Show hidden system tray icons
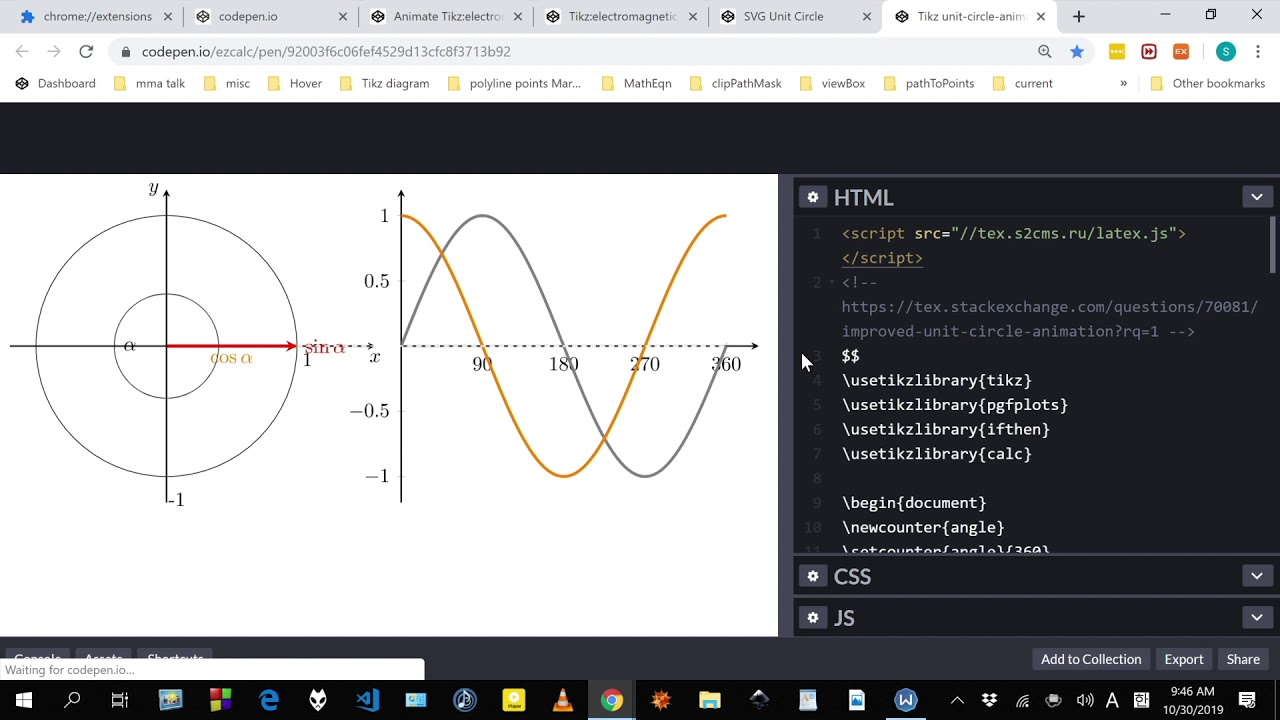The height and width of the screenshot is (720, 1280). pos(957,700)
